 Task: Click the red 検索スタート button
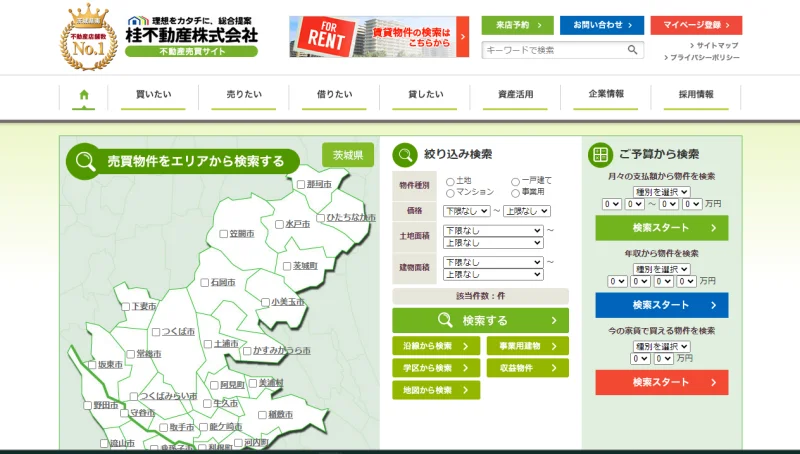point(662,383)
